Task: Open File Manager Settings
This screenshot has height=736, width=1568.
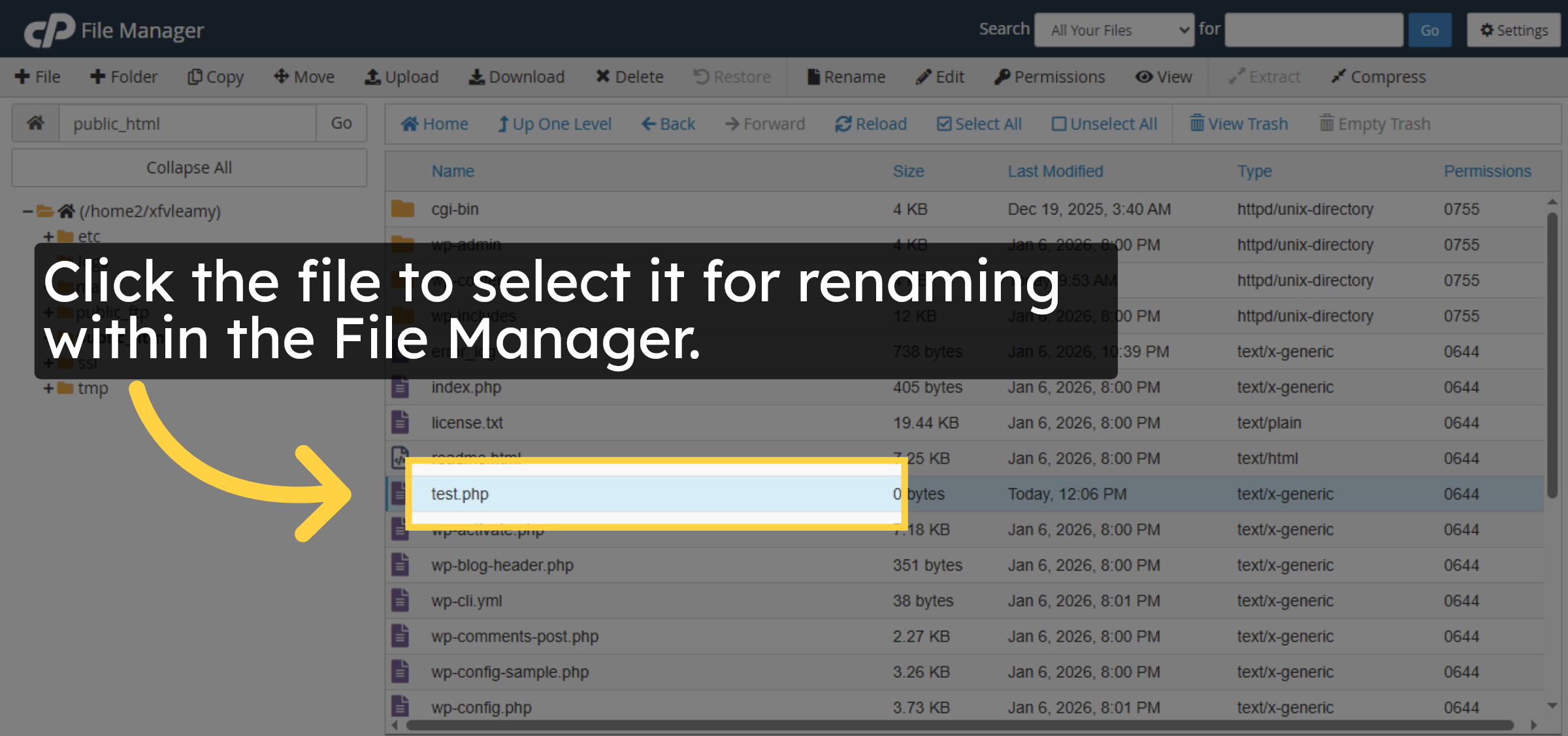Action: pos(1513,29)
